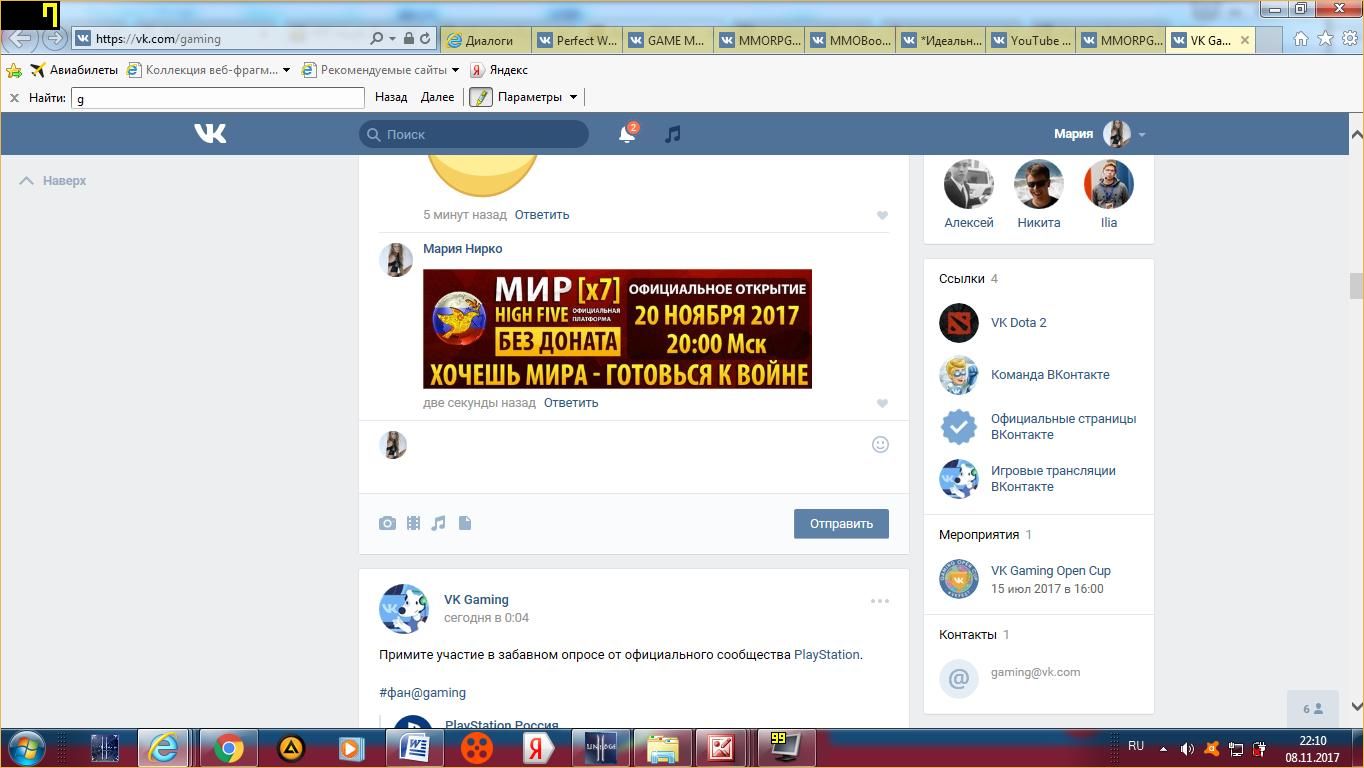Open browser tools gear icon
Image resolution: width=1364 pixels, height=768 pixels.
tap(1349, 39)
